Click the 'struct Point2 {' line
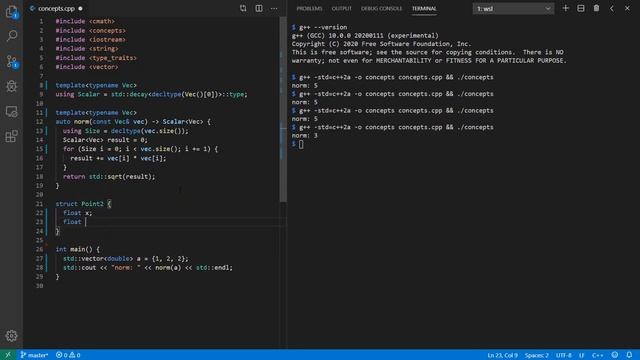This screenshot has width=640, height=360. click(83, 204)
